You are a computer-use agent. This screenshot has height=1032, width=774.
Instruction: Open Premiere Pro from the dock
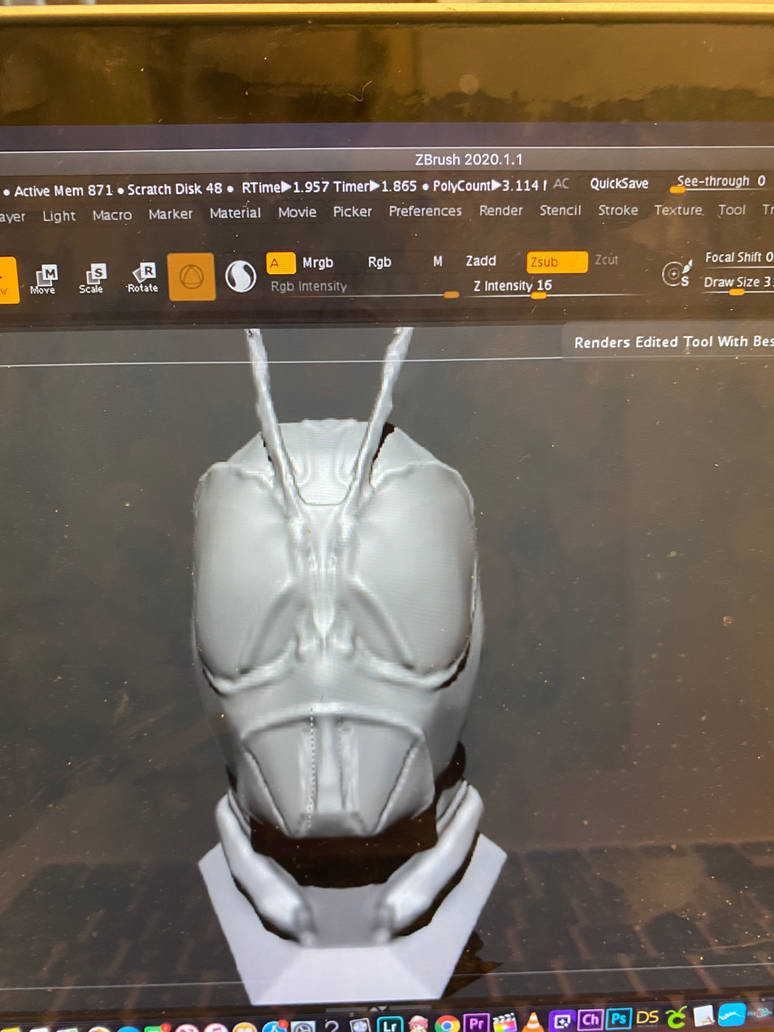coord(477,1023)
